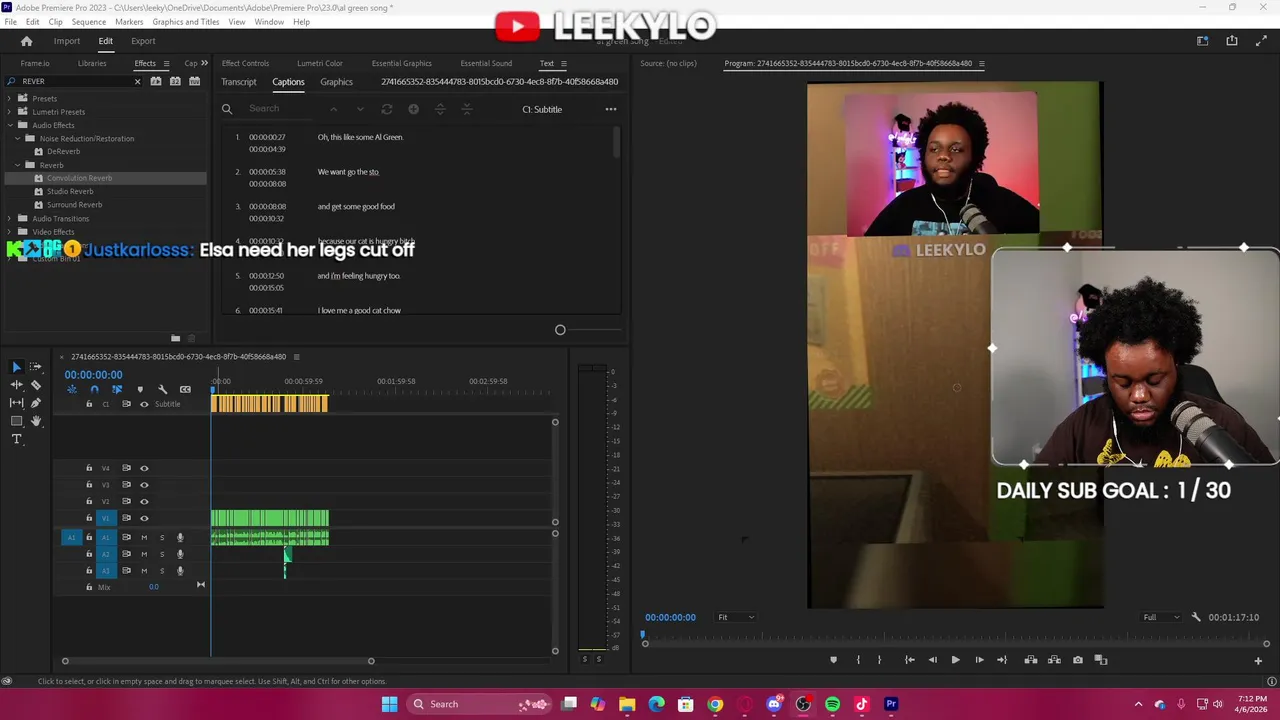Open the Button Editor plus icon
This screenshot has width=1280, height=720.
click(1258, 660)
